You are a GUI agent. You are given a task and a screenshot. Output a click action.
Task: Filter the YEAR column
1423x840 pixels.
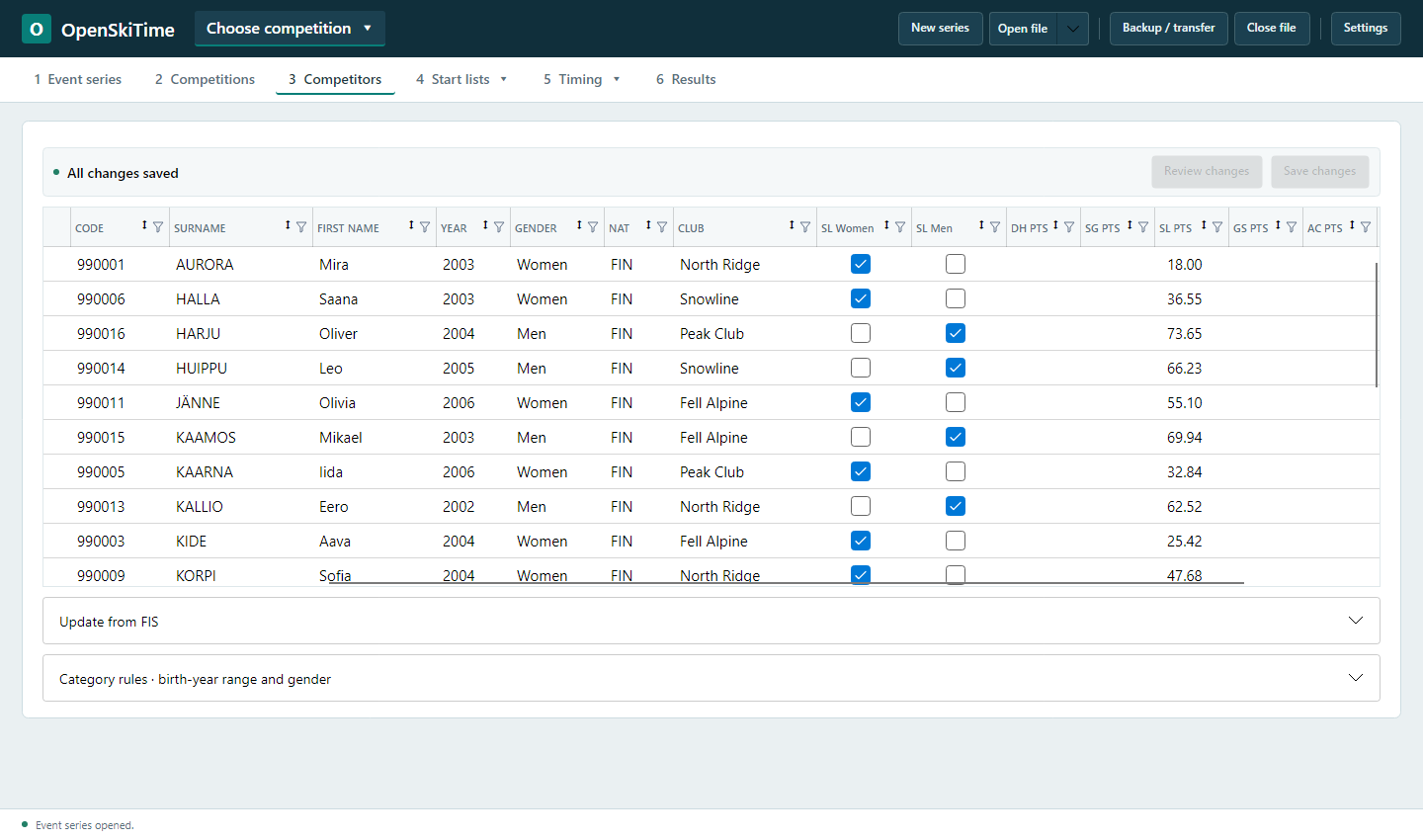[499, 227]
